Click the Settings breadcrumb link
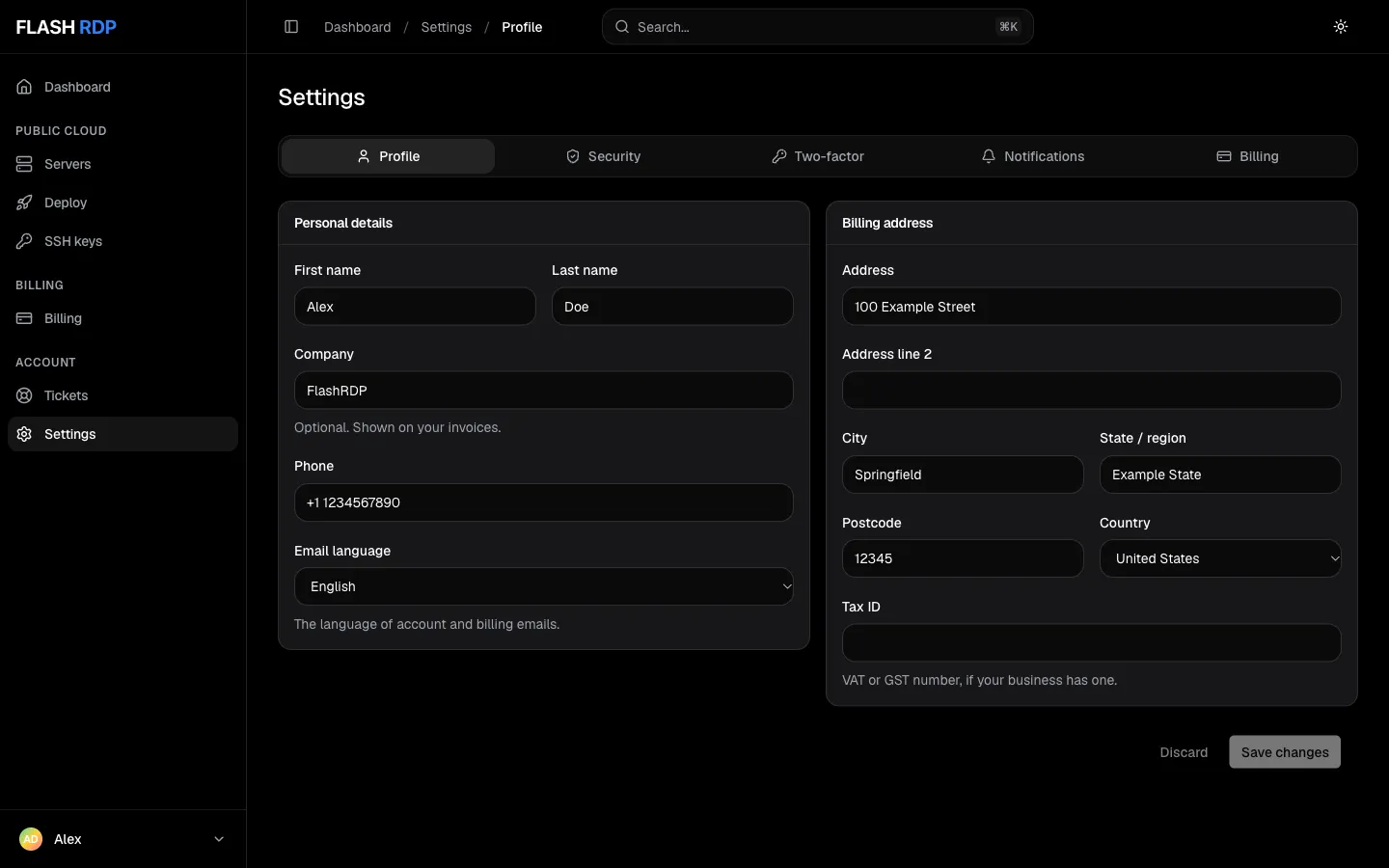Screen dimensions: 1389x868 (447, 27)
